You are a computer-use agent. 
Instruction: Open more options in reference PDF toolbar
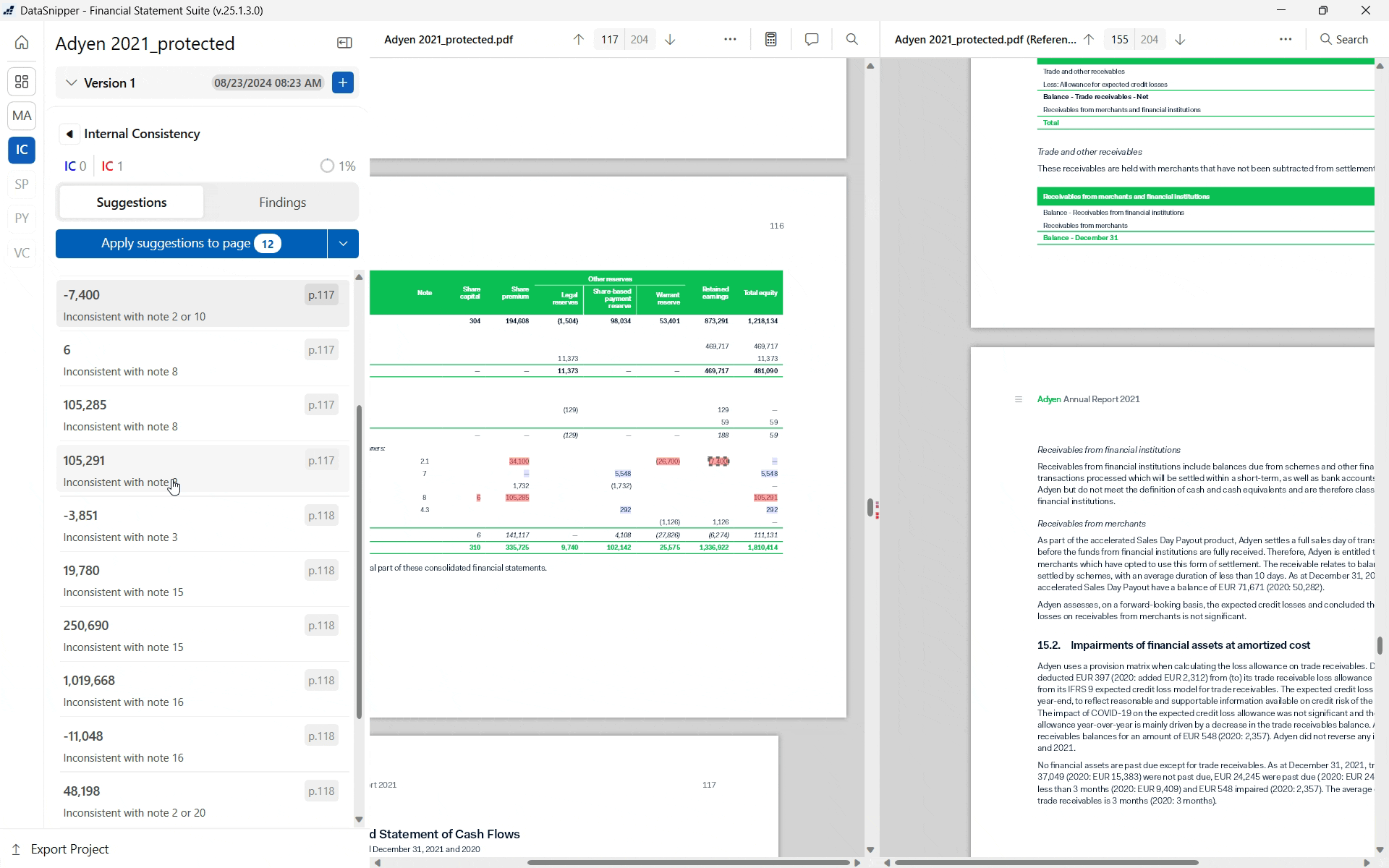click(x=1286, y=40)
